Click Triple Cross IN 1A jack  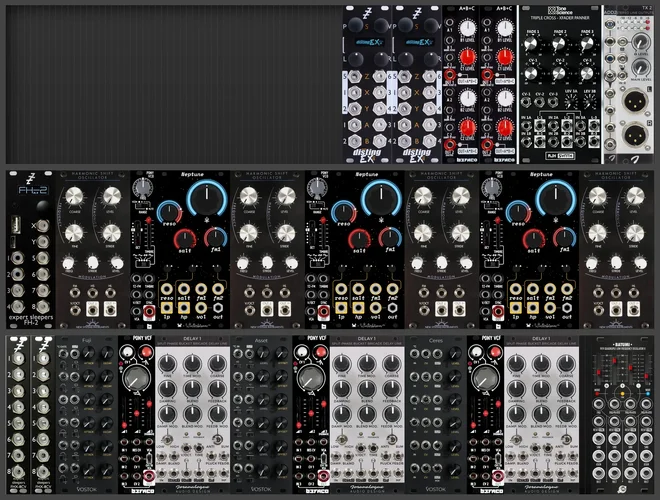[x=526, y=125]
